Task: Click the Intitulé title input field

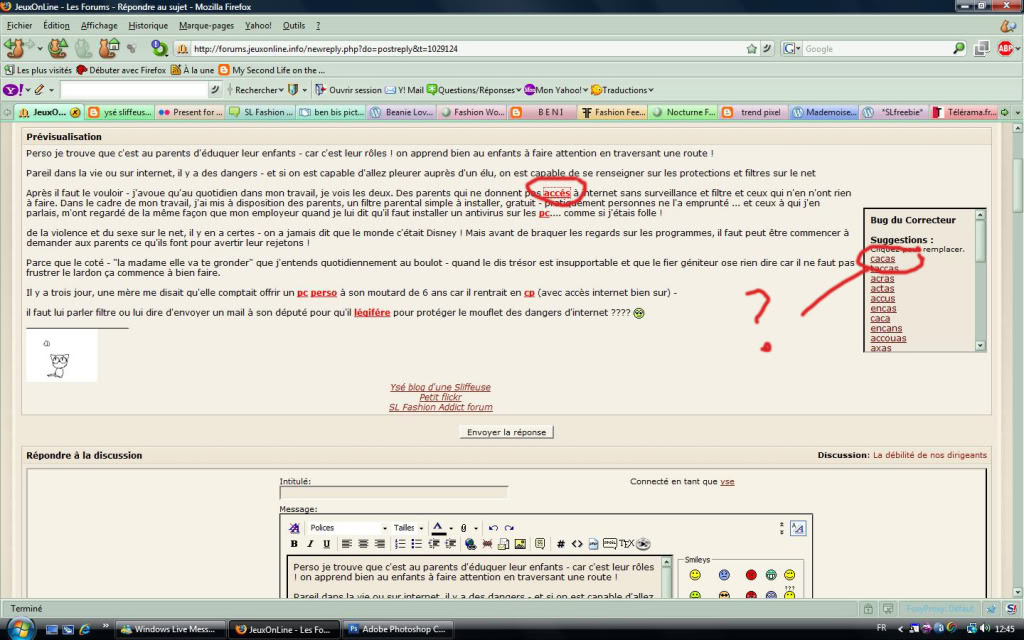Action: tap(394, 493)
